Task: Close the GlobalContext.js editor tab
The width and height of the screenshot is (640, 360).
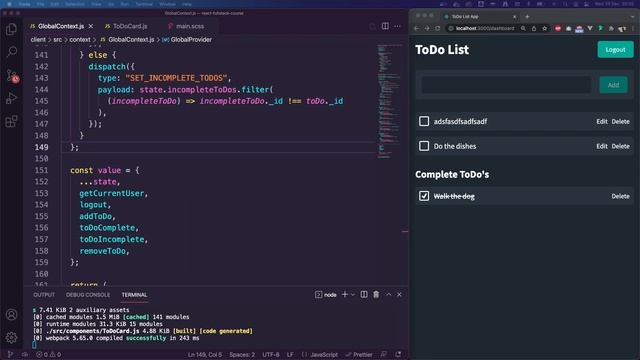Action: [x=91, y=26]
